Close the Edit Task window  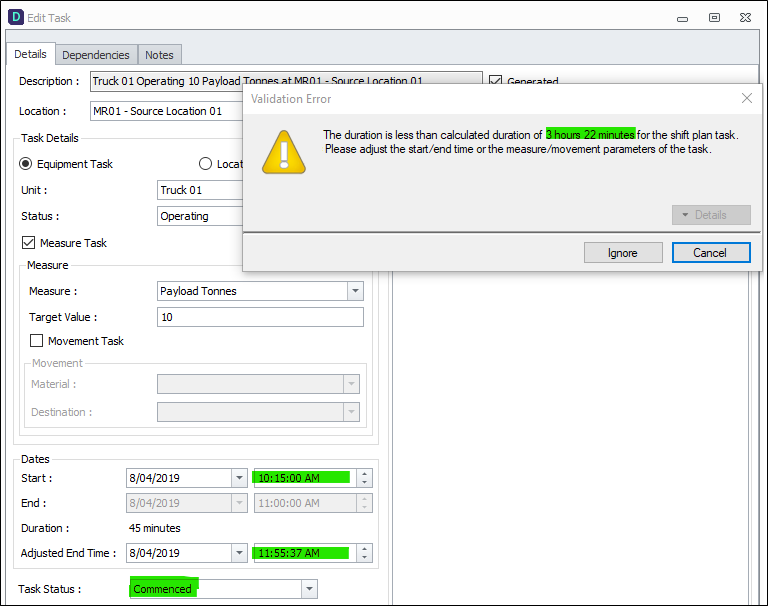[745, 18]
